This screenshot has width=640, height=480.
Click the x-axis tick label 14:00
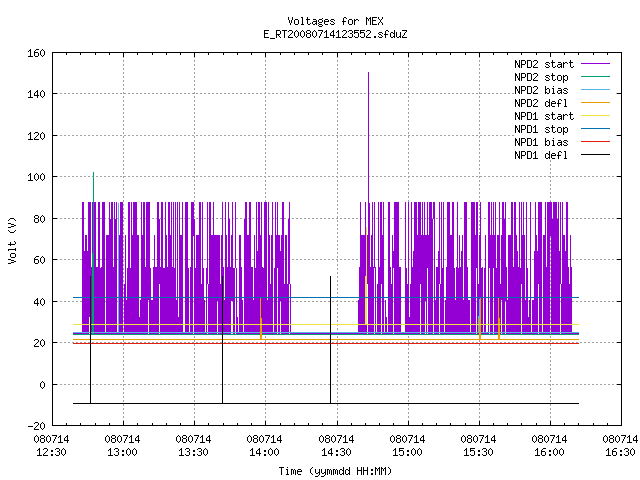click(x=264, y=453)
